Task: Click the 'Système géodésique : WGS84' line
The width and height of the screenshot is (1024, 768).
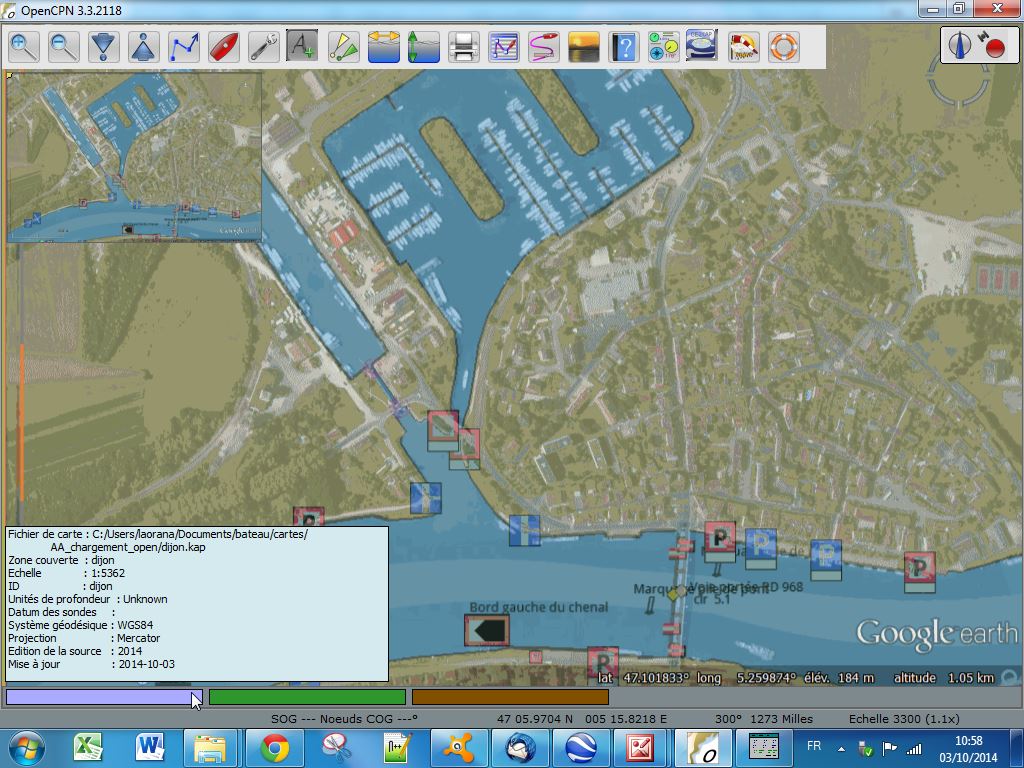Action: click(x=81, y=625)
